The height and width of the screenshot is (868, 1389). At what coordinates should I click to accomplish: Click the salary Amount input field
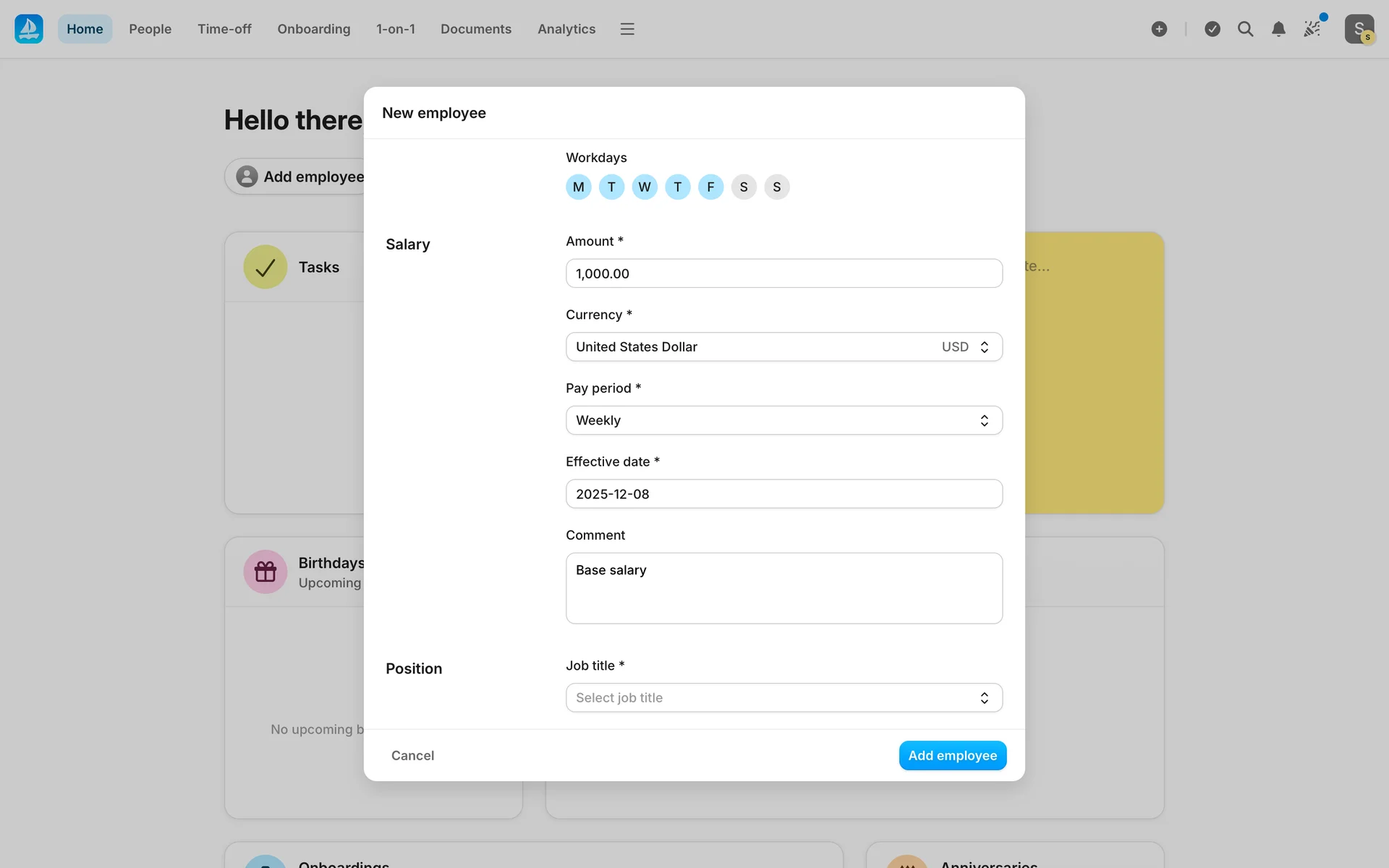[x=783, y=273]
